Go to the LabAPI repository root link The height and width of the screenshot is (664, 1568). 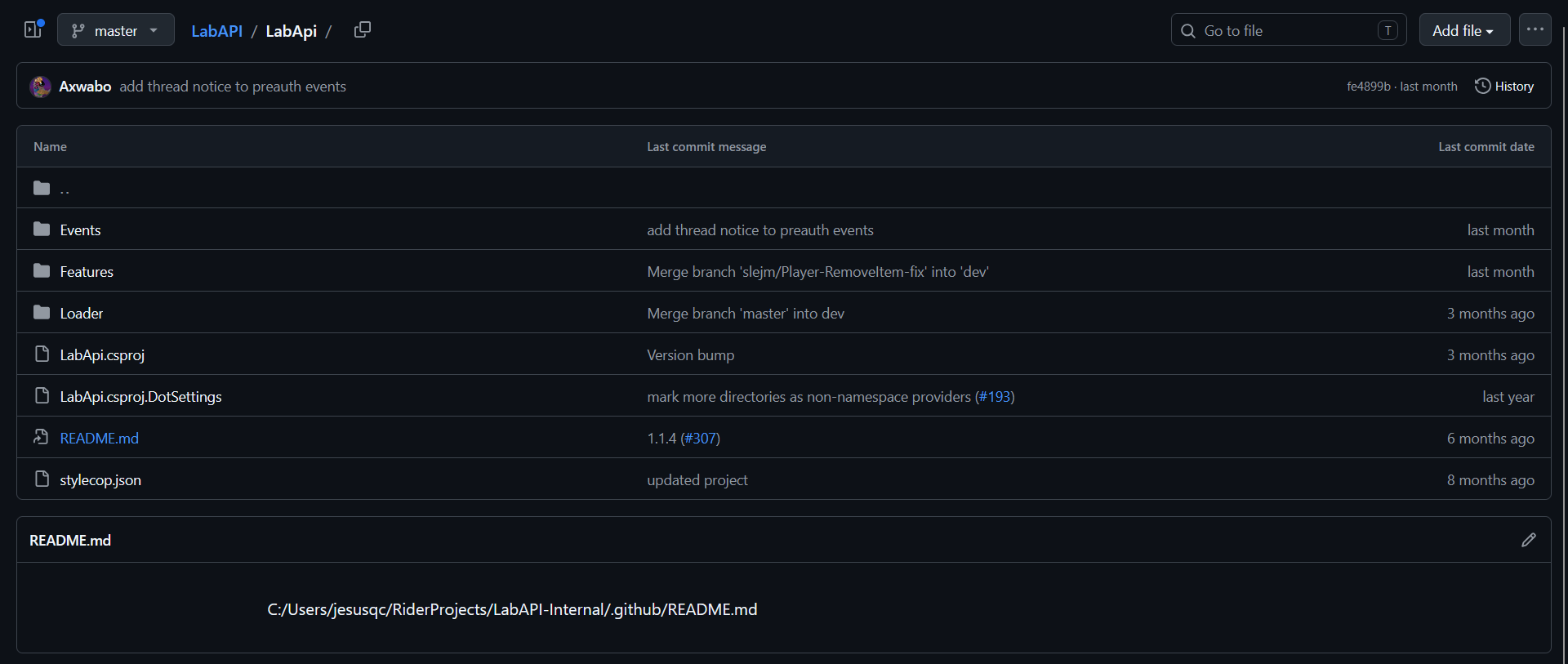click(x=216, y=31)
